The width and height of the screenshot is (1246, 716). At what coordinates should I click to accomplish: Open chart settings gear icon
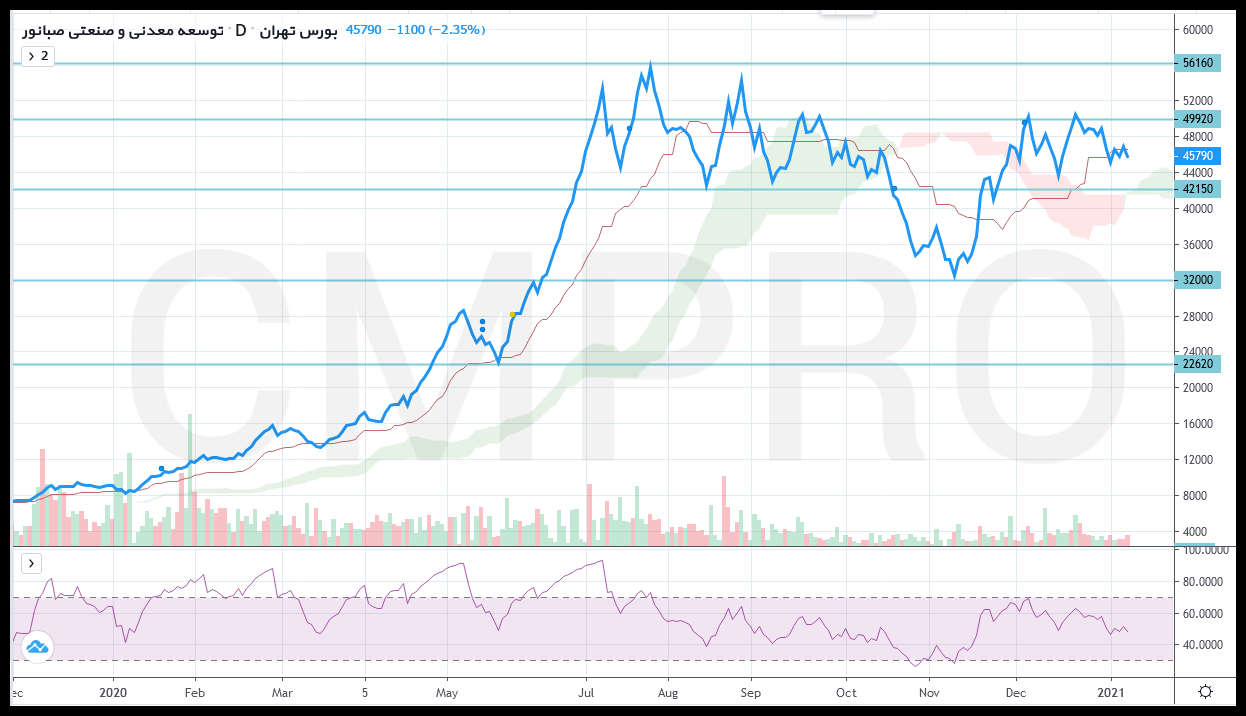coord(1207,692)
